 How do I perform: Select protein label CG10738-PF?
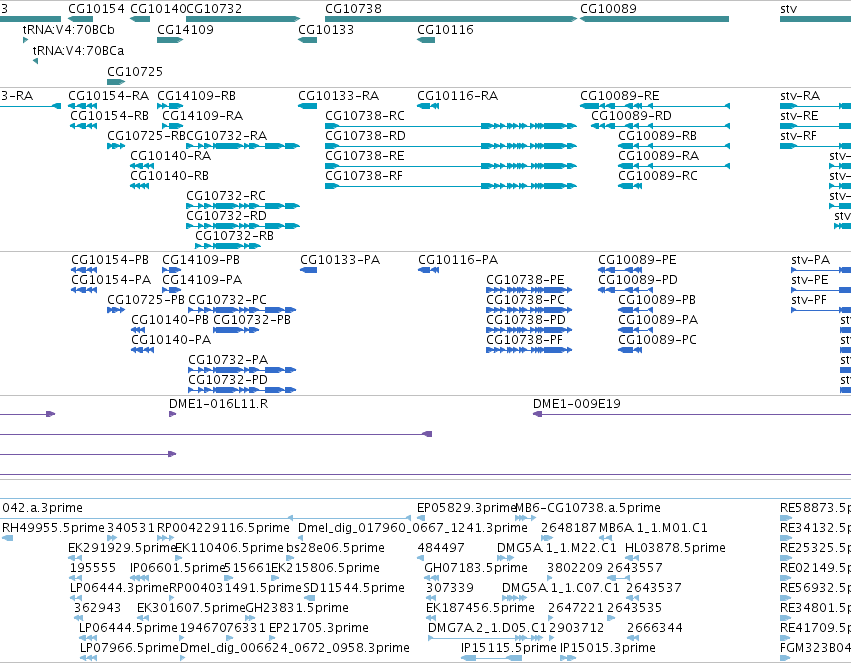pyautogui.click(x=525, y=340)
